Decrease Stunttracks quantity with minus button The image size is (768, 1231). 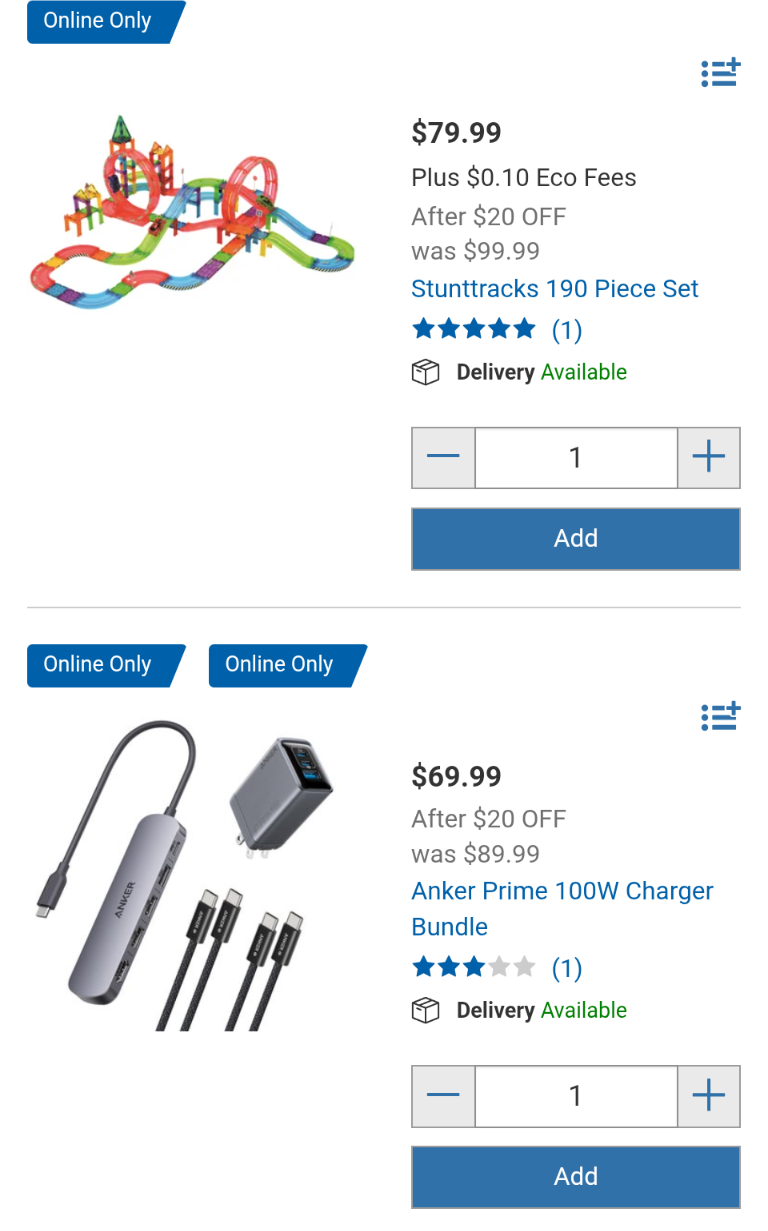[x=443, y=458]
